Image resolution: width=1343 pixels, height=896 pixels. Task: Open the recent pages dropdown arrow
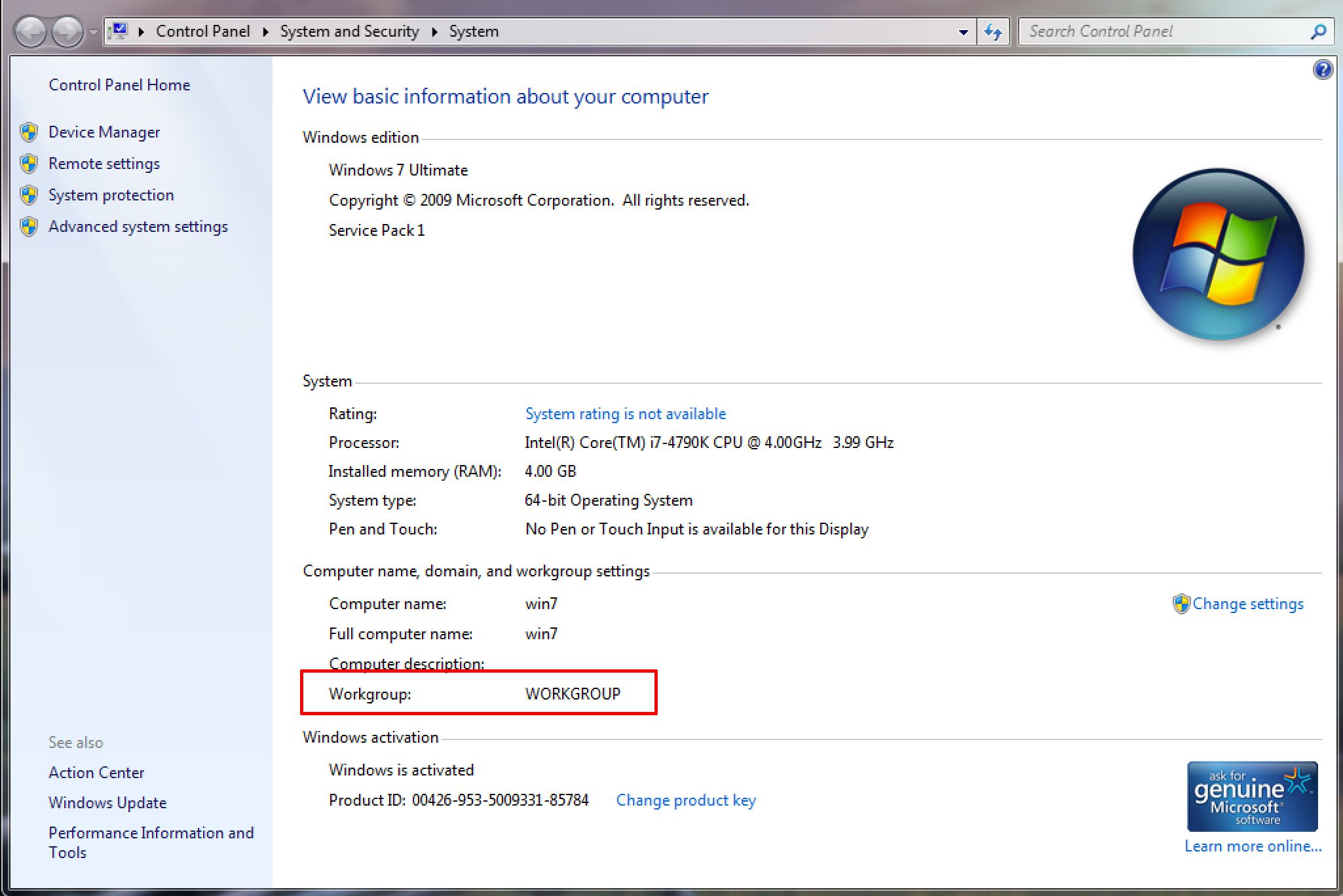94,32
